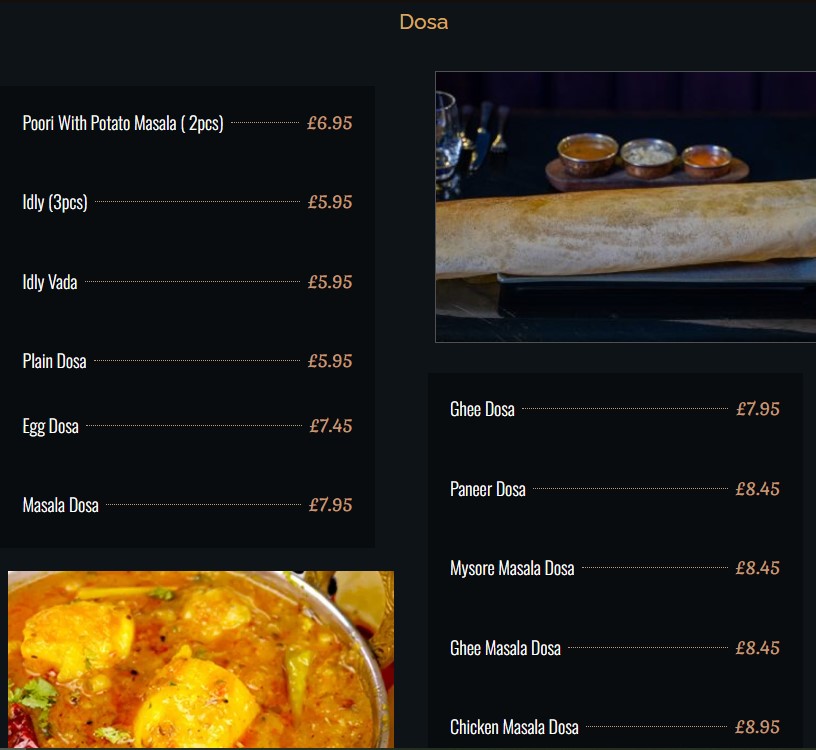This screenshot has width=816, height=750.
Task: Open the potato curry photo
Action: (201, 660)
